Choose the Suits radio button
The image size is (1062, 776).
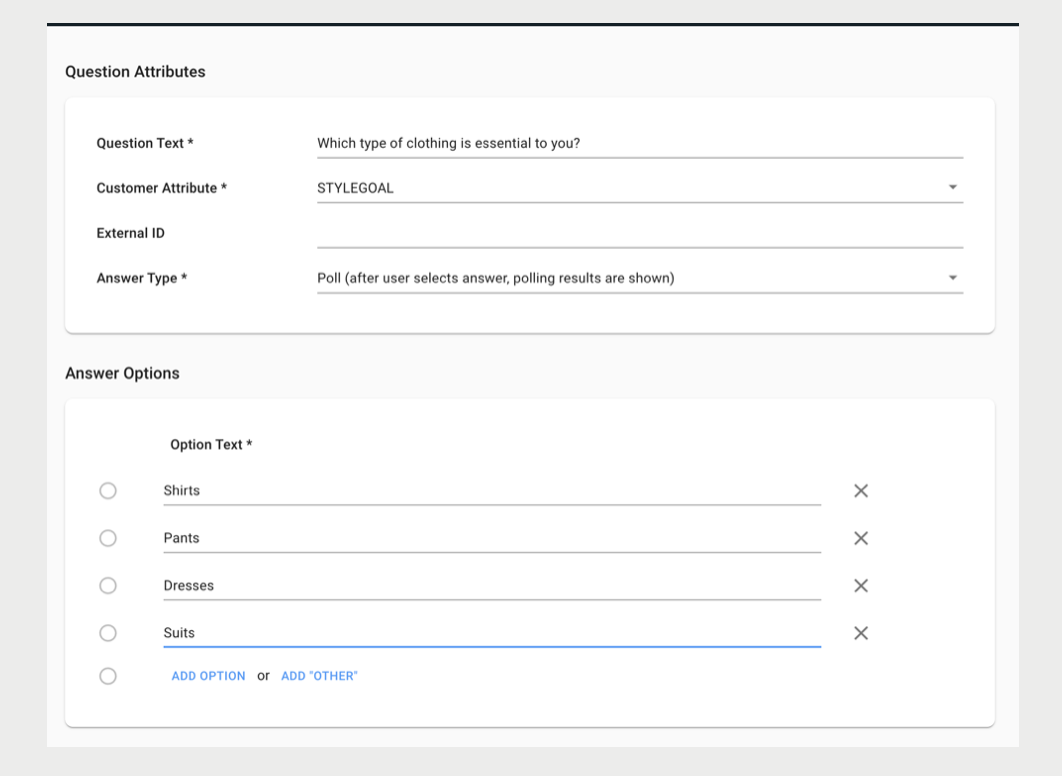click(x=108, y=632)
